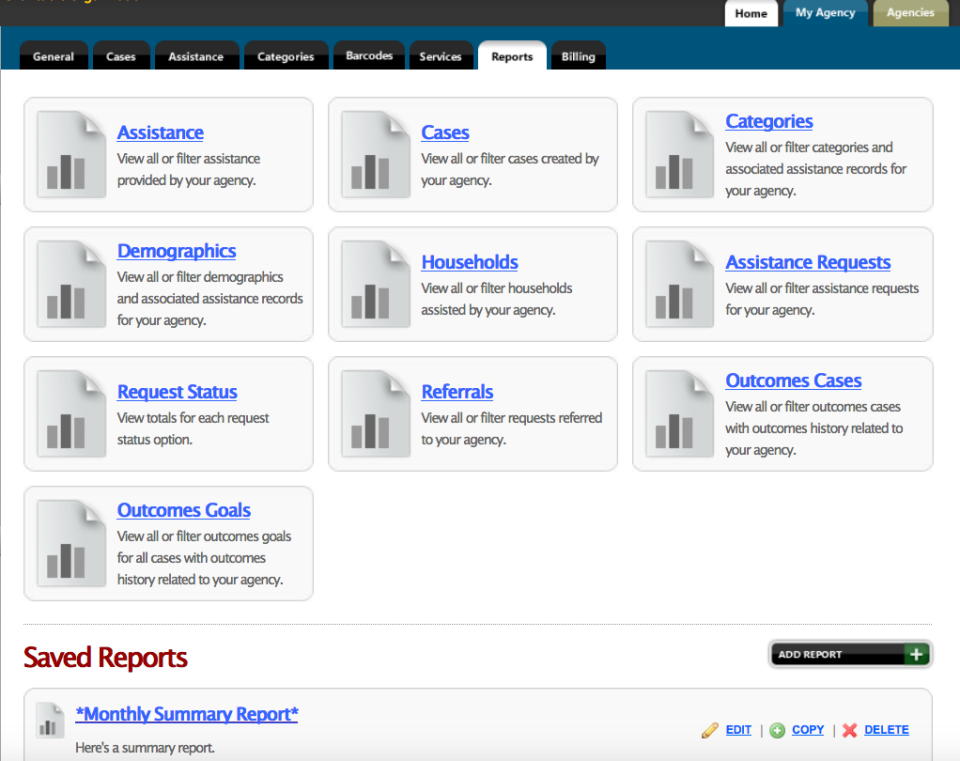
Task: Click the green plus Copy icon
Action: tap(778, 730)
